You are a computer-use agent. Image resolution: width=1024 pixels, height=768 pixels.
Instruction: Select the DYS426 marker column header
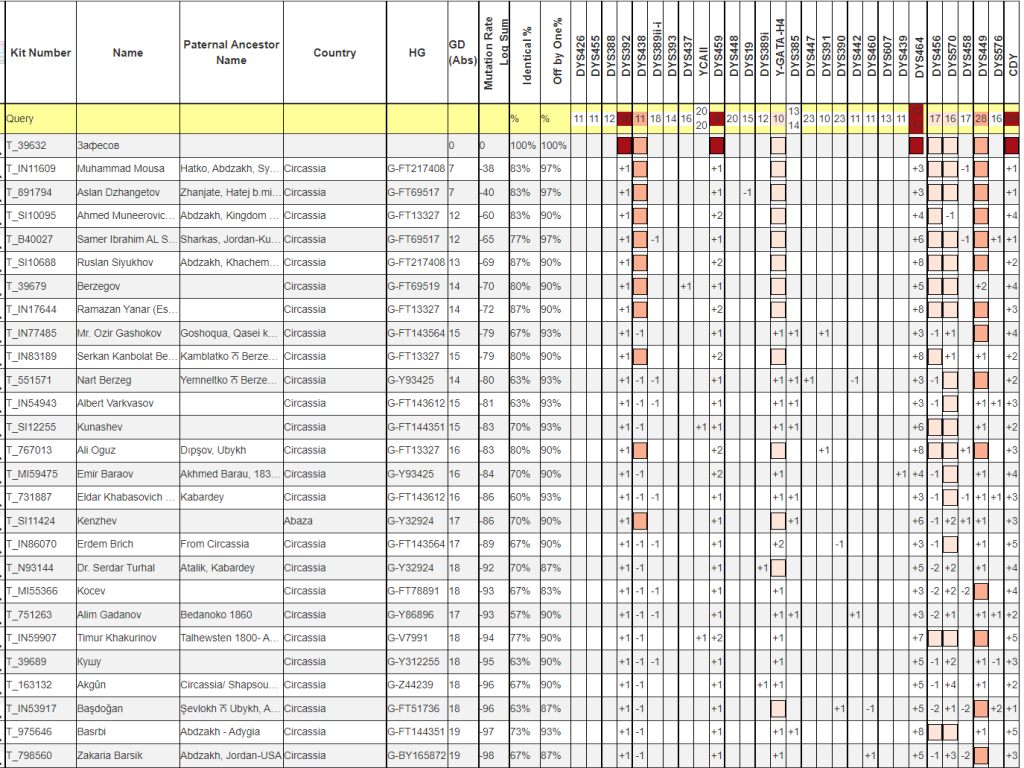[x=580, y=52]
